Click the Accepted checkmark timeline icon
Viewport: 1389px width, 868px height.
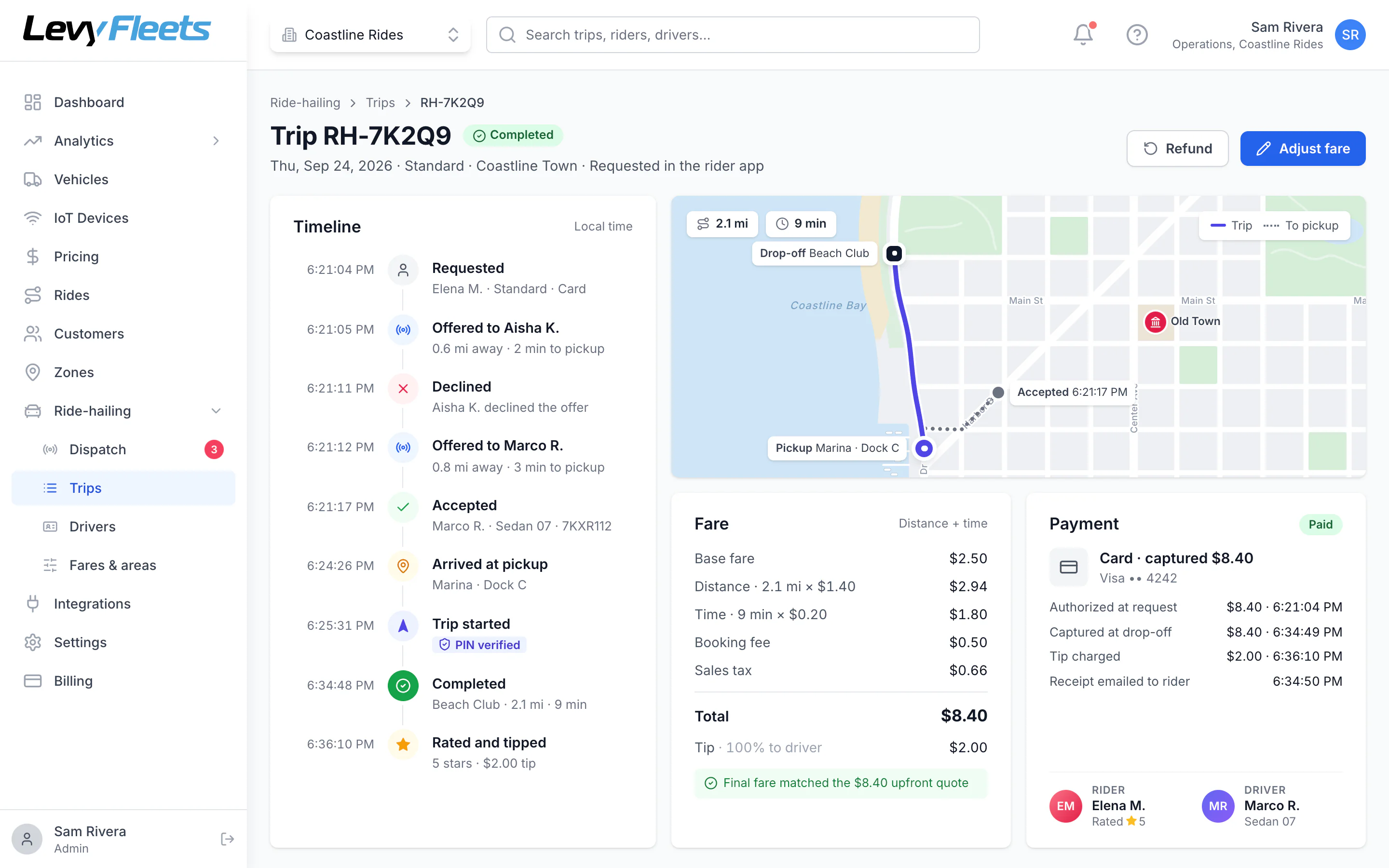coord(403,507)
